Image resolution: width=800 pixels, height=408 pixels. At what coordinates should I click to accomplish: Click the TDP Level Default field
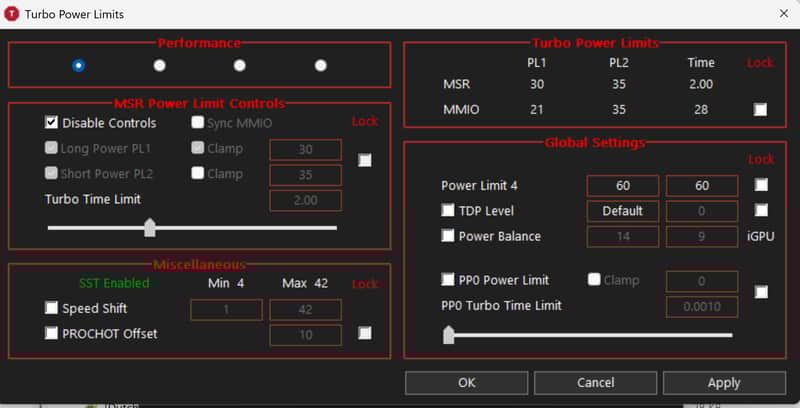point(623,211)
